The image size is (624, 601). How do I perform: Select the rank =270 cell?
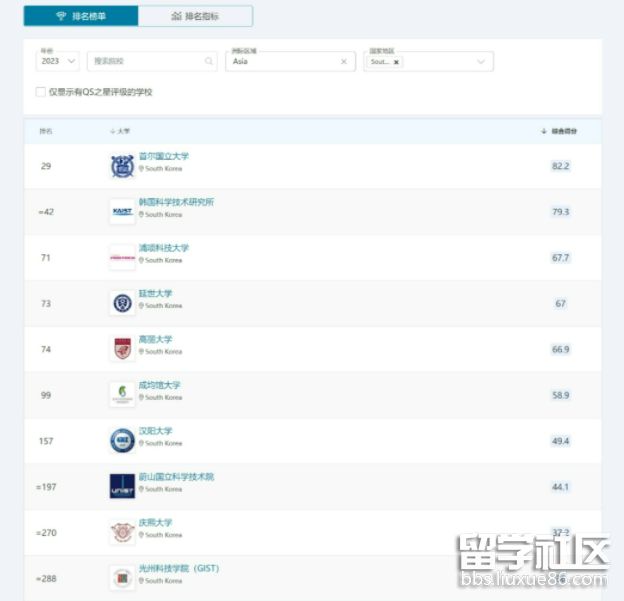pyautogui.click(x=46, y=532)
